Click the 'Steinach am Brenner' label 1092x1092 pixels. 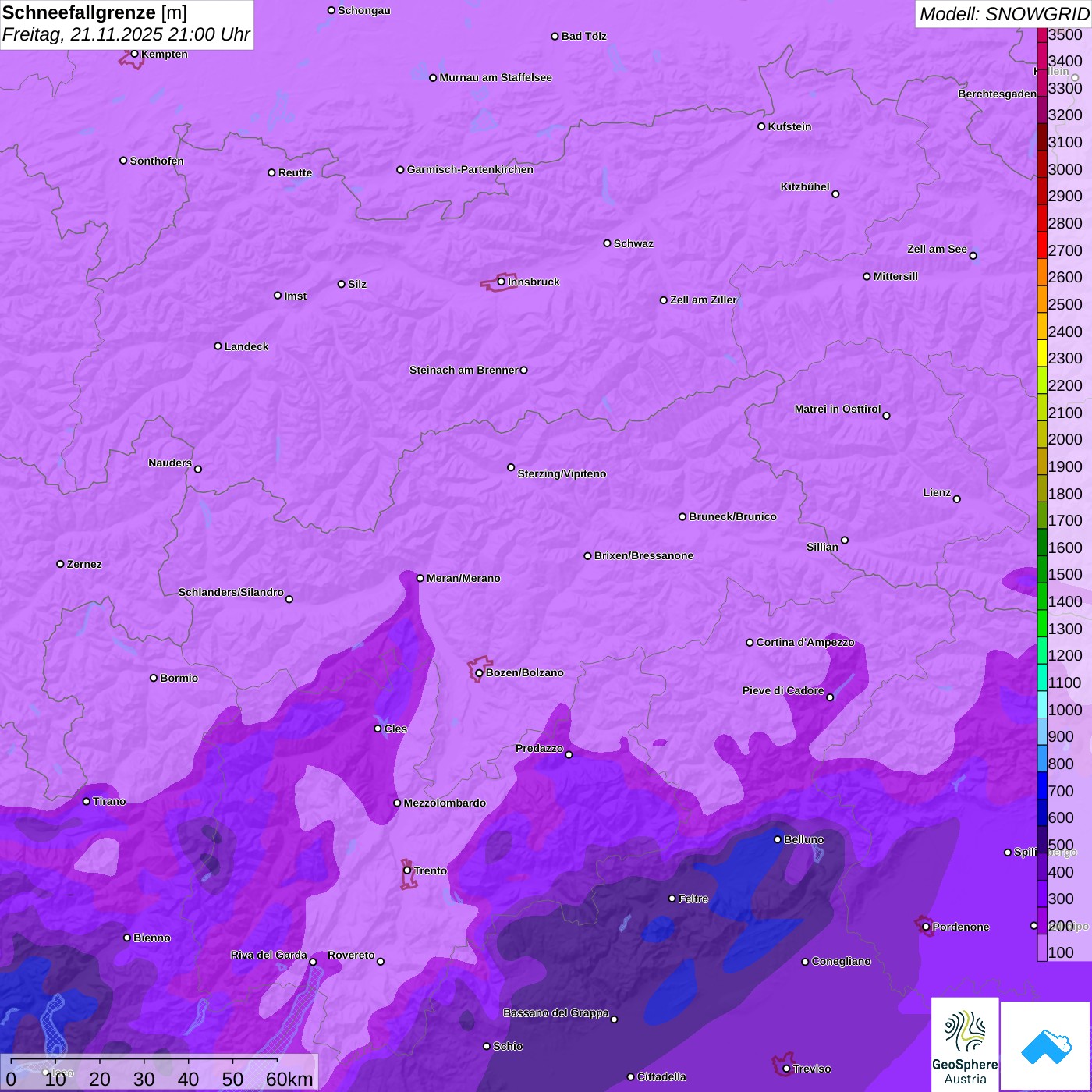[464, 370]
